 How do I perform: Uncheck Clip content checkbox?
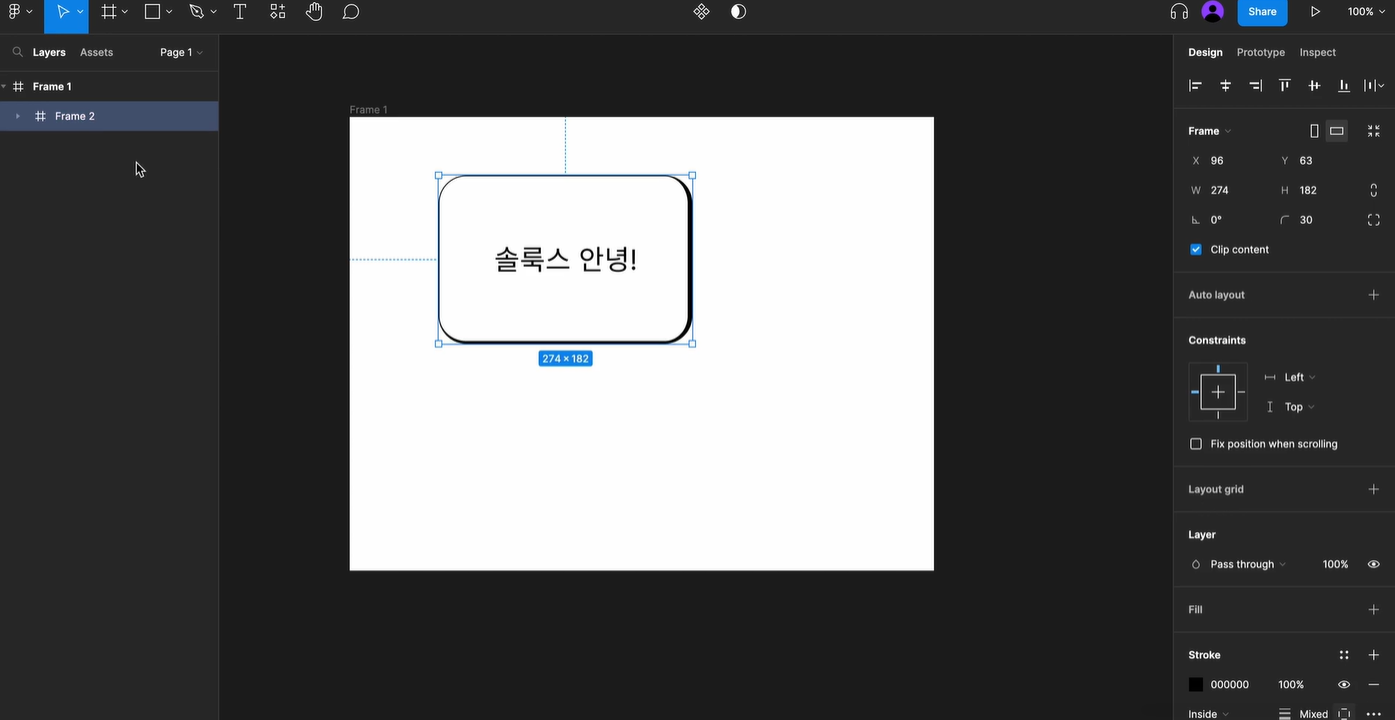point(1196,250)
